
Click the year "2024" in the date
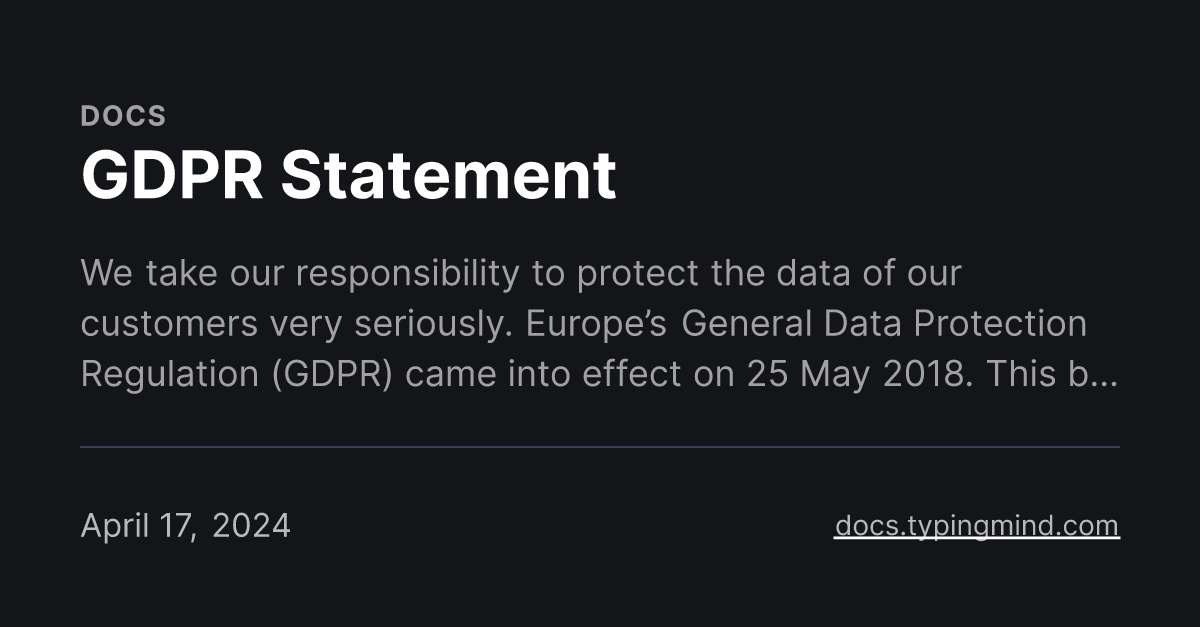pos(251,525)
